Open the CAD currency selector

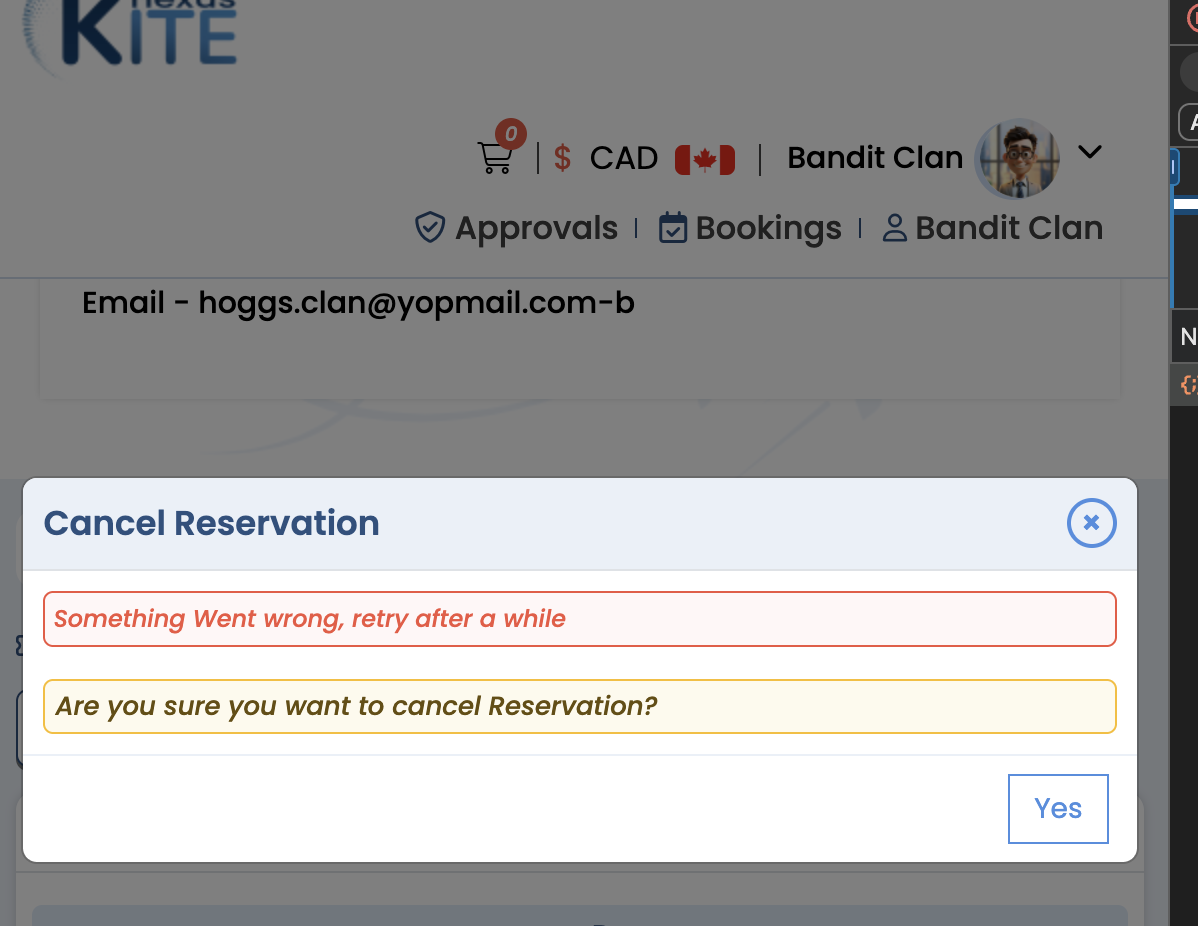(623, 159)
